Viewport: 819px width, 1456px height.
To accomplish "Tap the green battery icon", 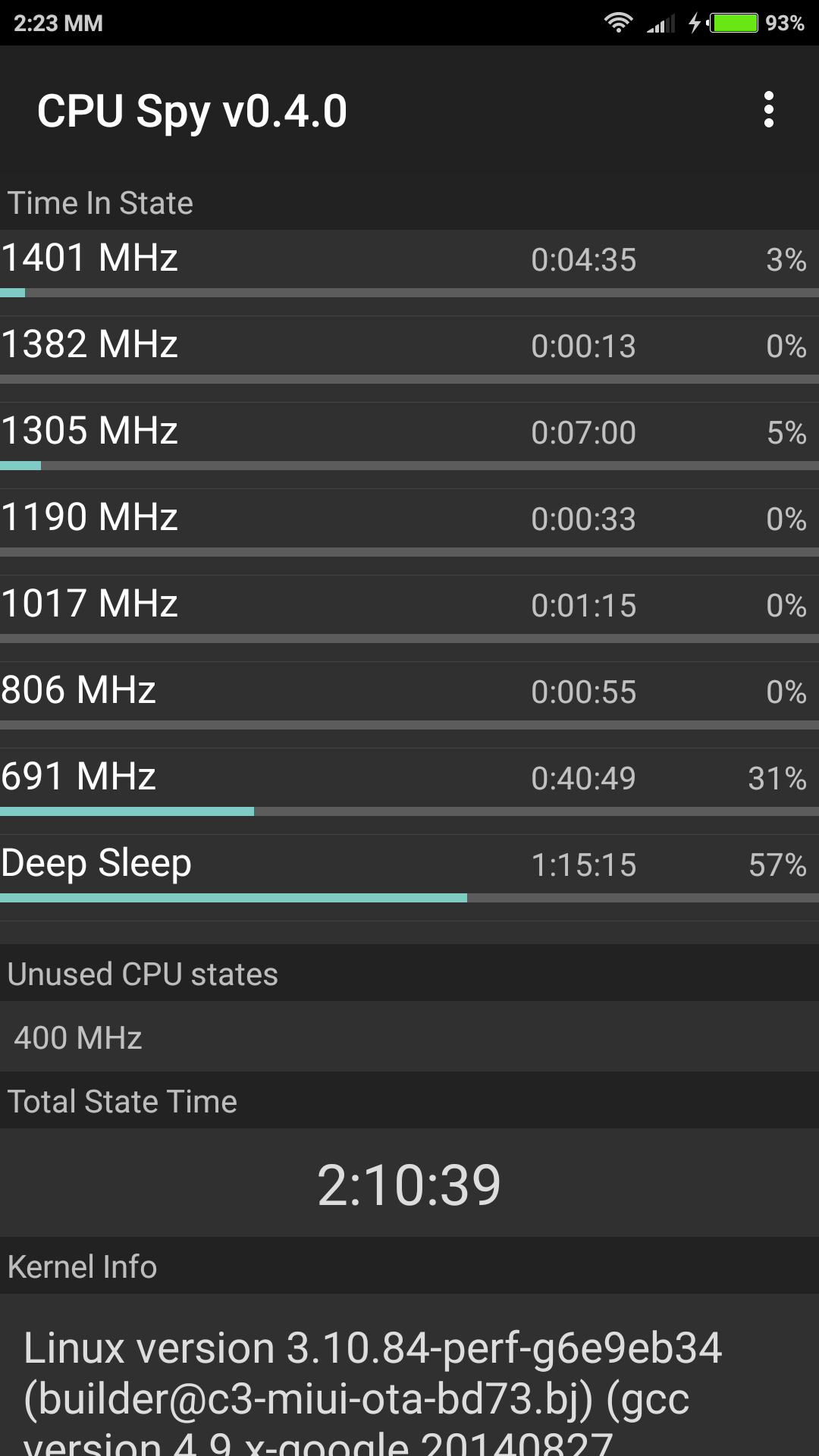I will [734, 24].
